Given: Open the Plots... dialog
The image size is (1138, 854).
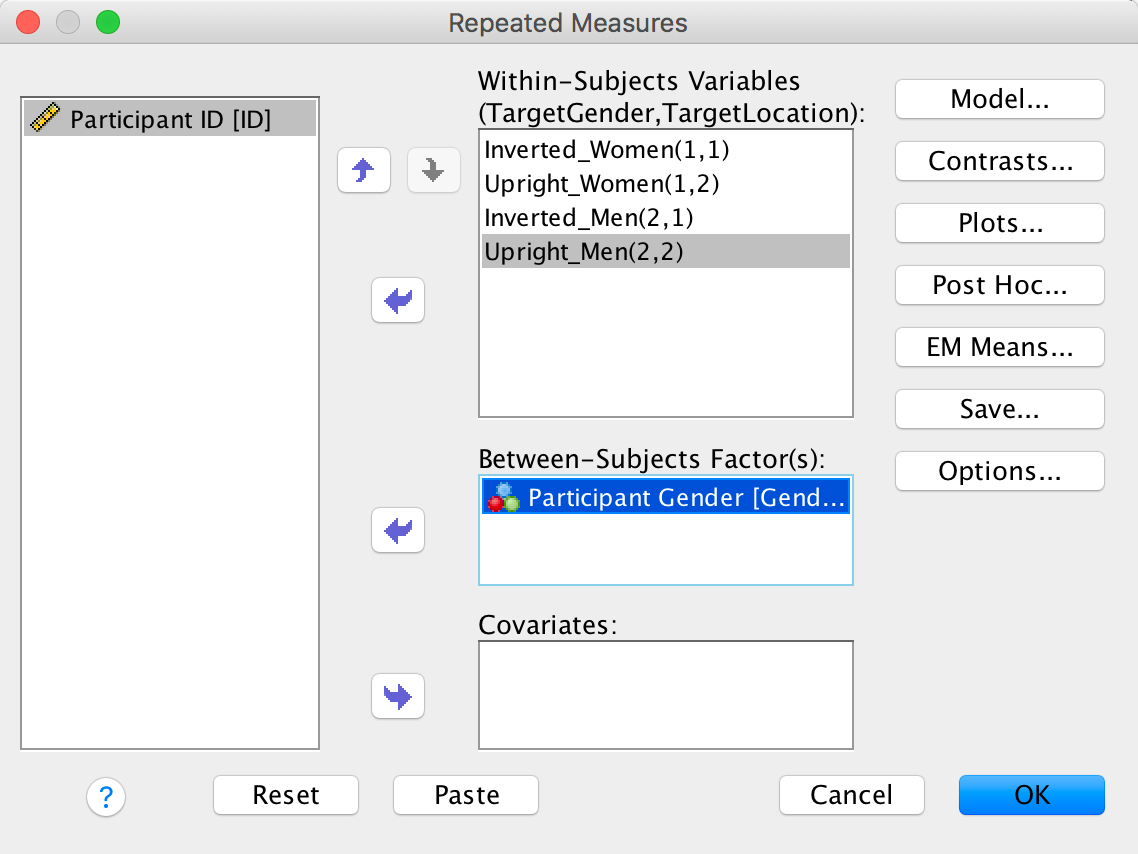Looking at the screenshot, I should point(999,223).
